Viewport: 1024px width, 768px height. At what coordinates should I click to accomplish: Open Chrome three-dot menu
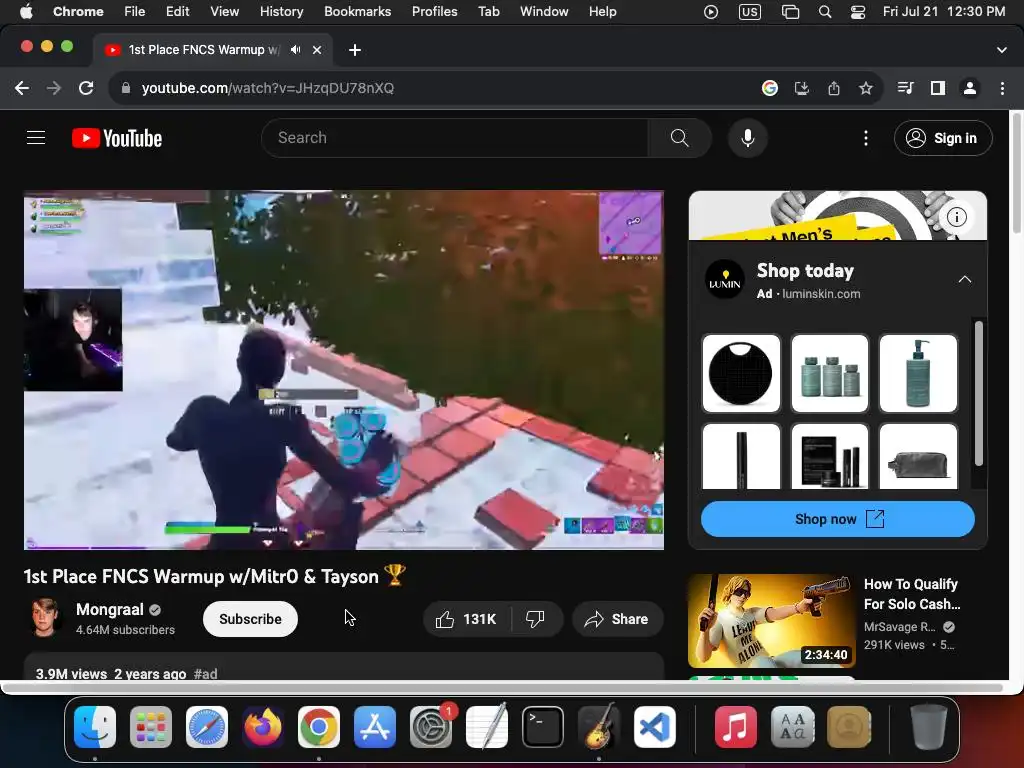click(1002, 88)
